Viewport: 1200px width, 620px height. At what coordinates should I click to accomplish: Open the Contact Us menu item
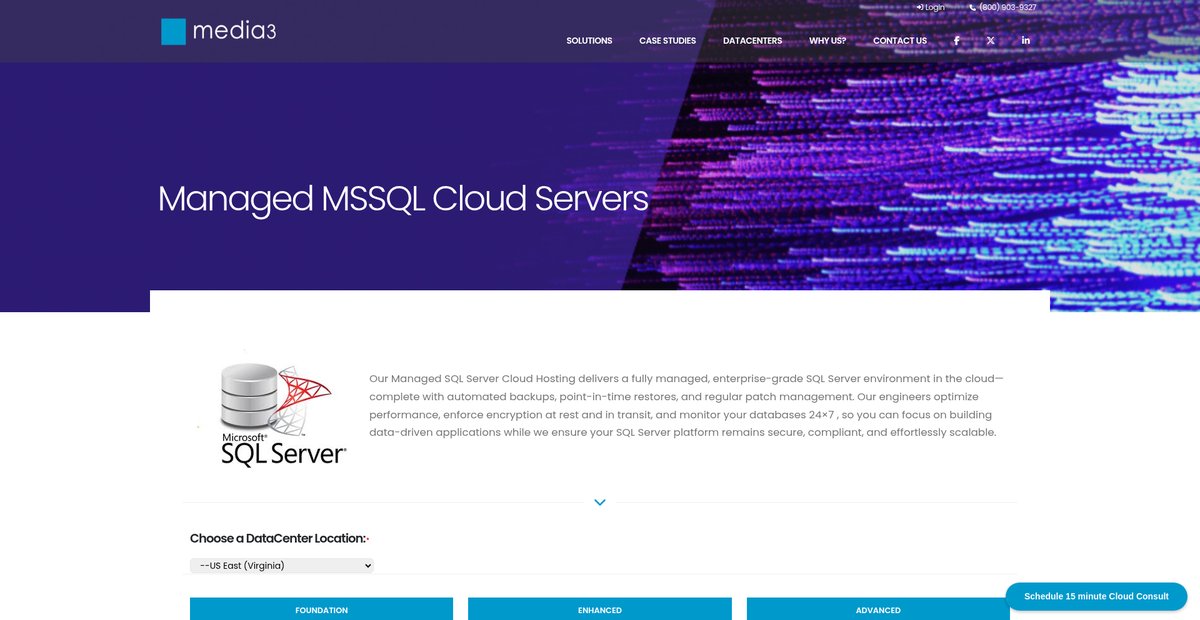(x=900, y=41)
